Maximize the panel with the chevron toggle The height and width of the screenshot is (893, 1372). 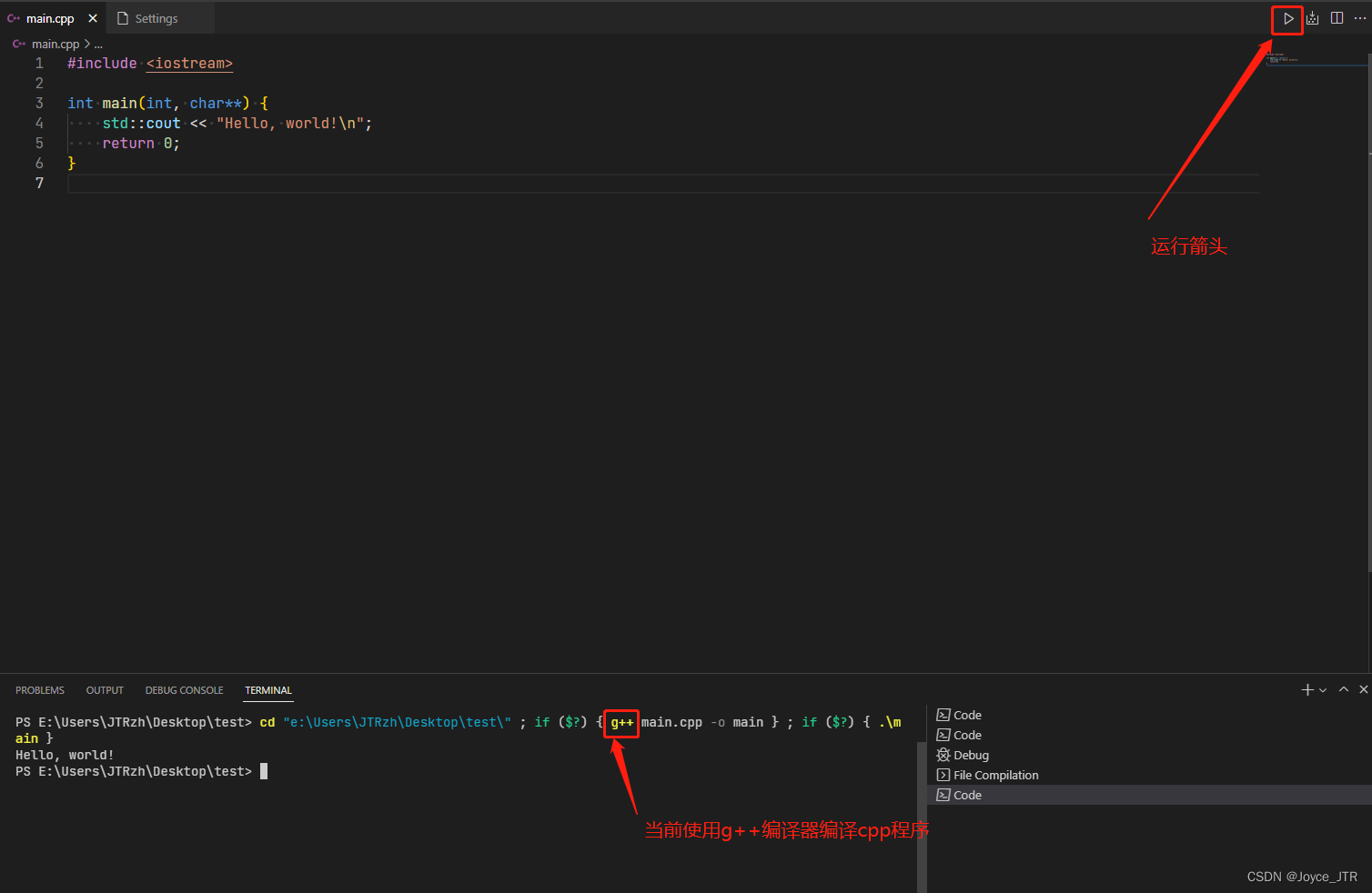[1344, 689]
